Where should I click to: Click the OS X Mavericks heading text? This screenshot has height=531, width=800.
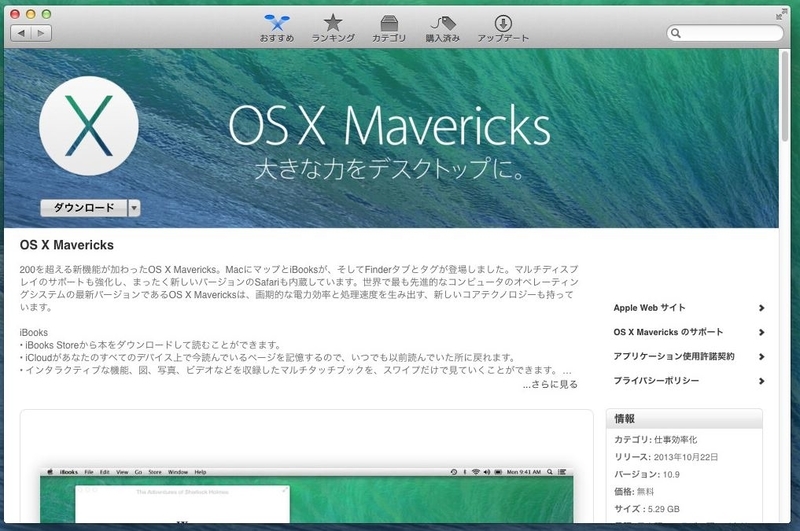(x=67, y=245)
